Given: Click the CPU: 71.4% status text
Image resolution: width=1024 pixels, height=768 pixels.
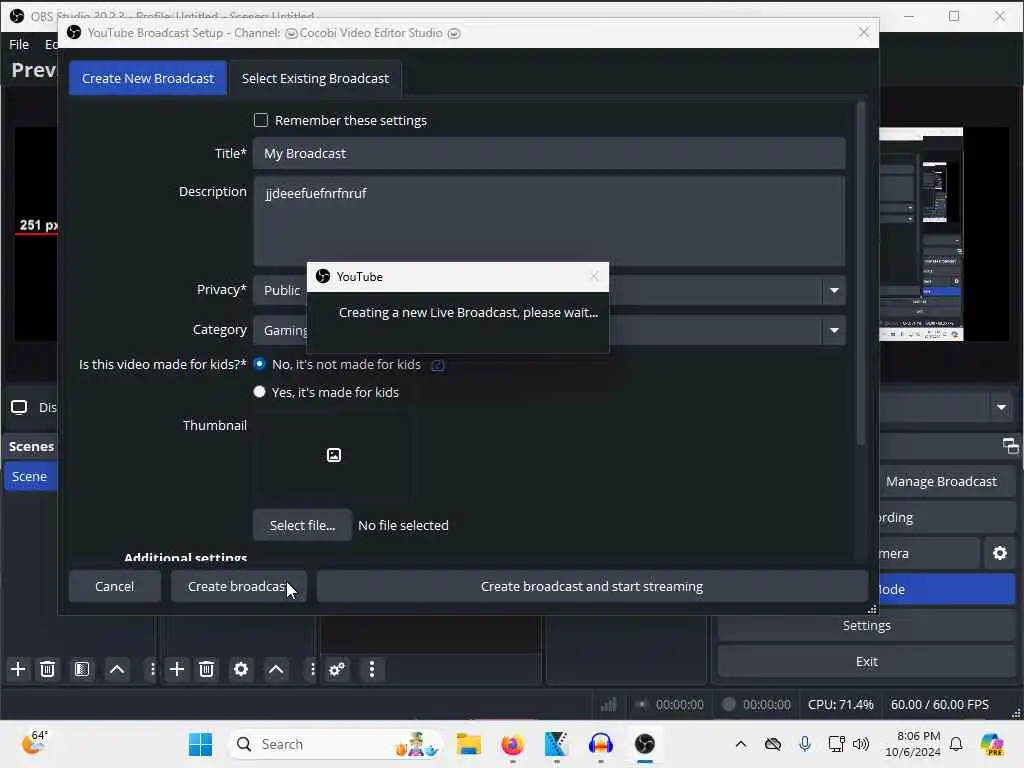Looking at the screenshot, I should coord(840,705).
